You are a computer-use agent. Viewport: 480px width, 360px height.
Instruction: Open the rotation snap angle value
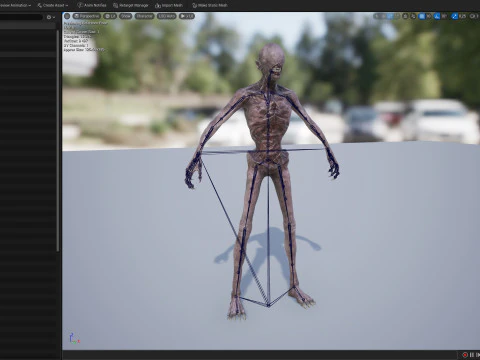tap(444, 16)
